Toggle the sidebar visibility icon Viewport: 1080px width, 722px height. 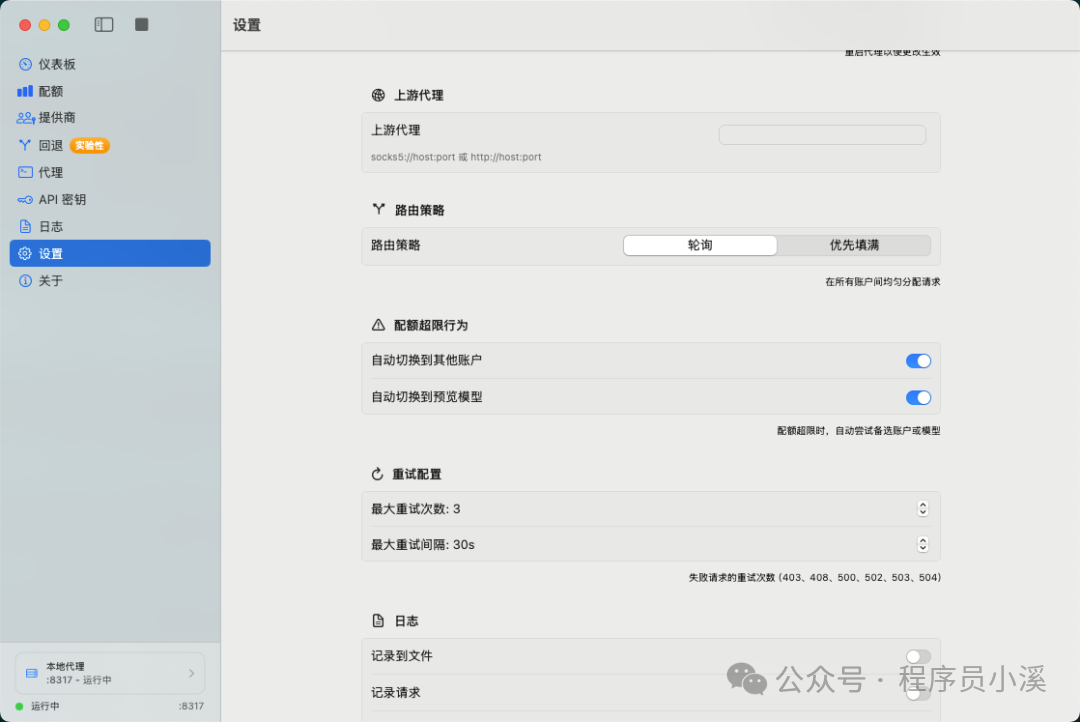tap(104, 25)
